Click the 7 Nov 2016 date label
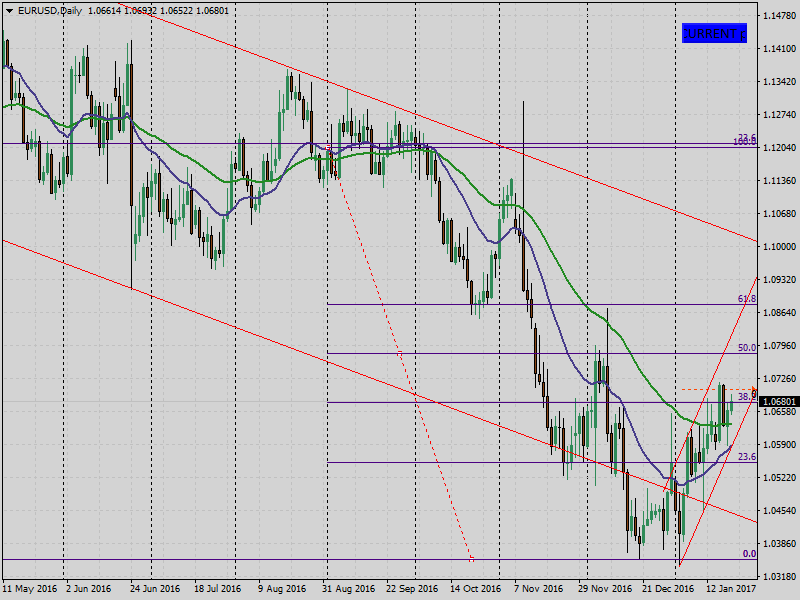Image resolution: width=800 pixels, height=600 pixels. click(x=540, y=589)
